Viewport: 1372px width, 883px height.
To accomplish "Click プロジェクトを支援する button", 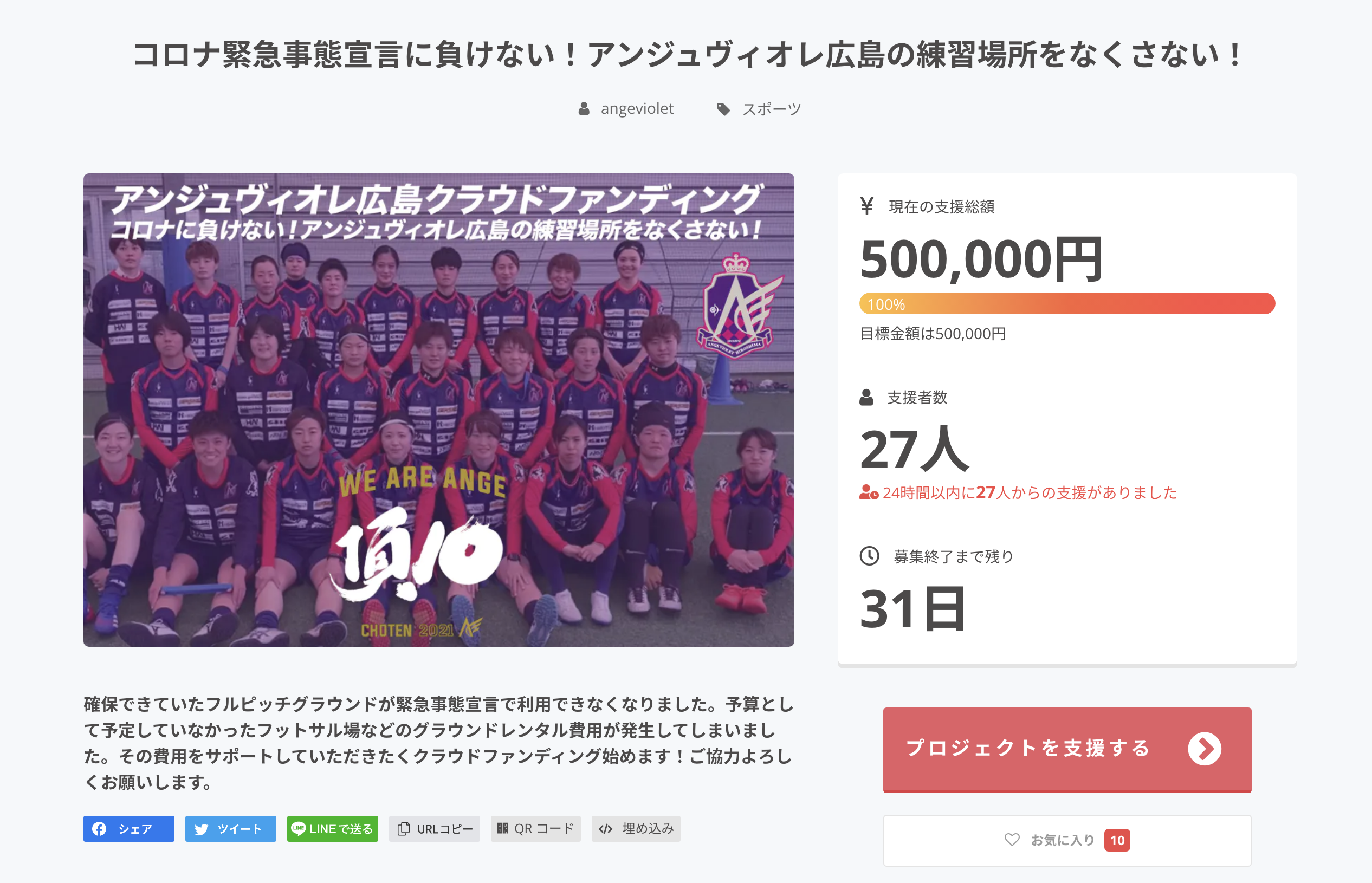I will [x=1067, y=749].
